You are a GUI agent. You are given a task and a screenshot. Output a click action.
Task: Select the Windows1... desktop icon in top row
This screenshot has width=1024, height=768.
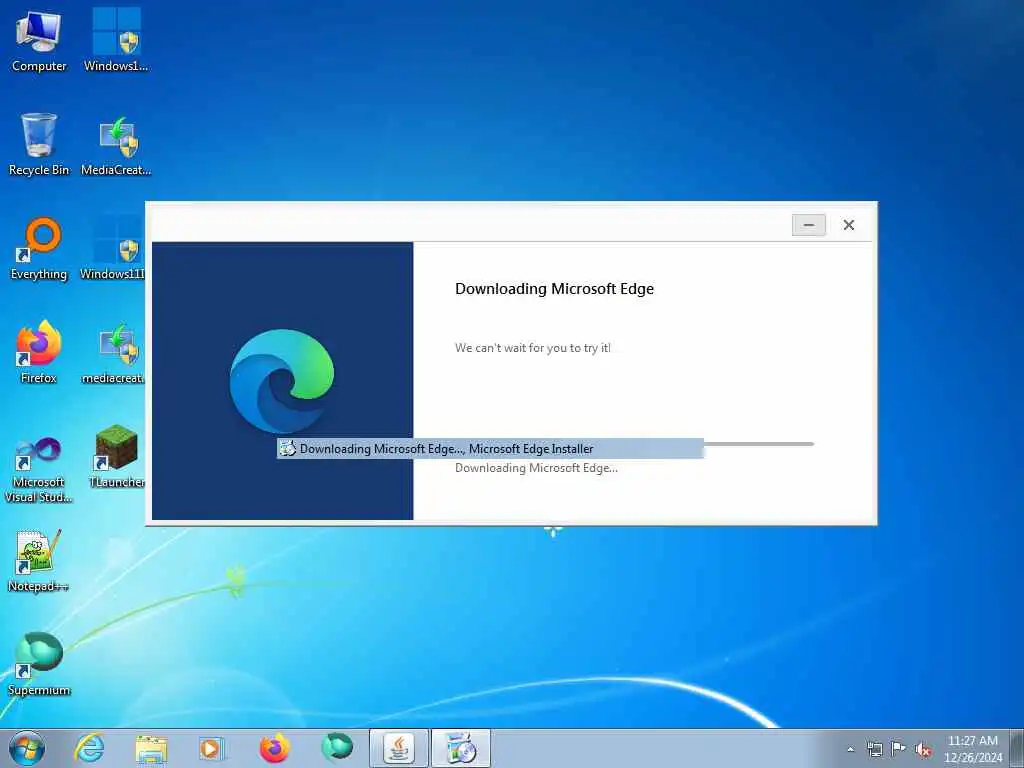[x=116, y=40]
